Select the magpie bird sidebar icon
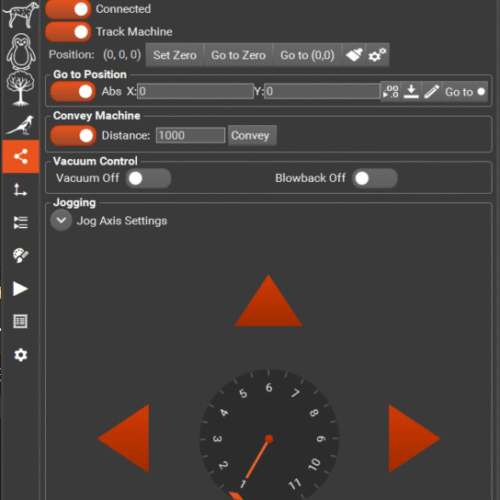Viewport: 500px width, 500px height. pyautogui.click(x=21, y=125)
